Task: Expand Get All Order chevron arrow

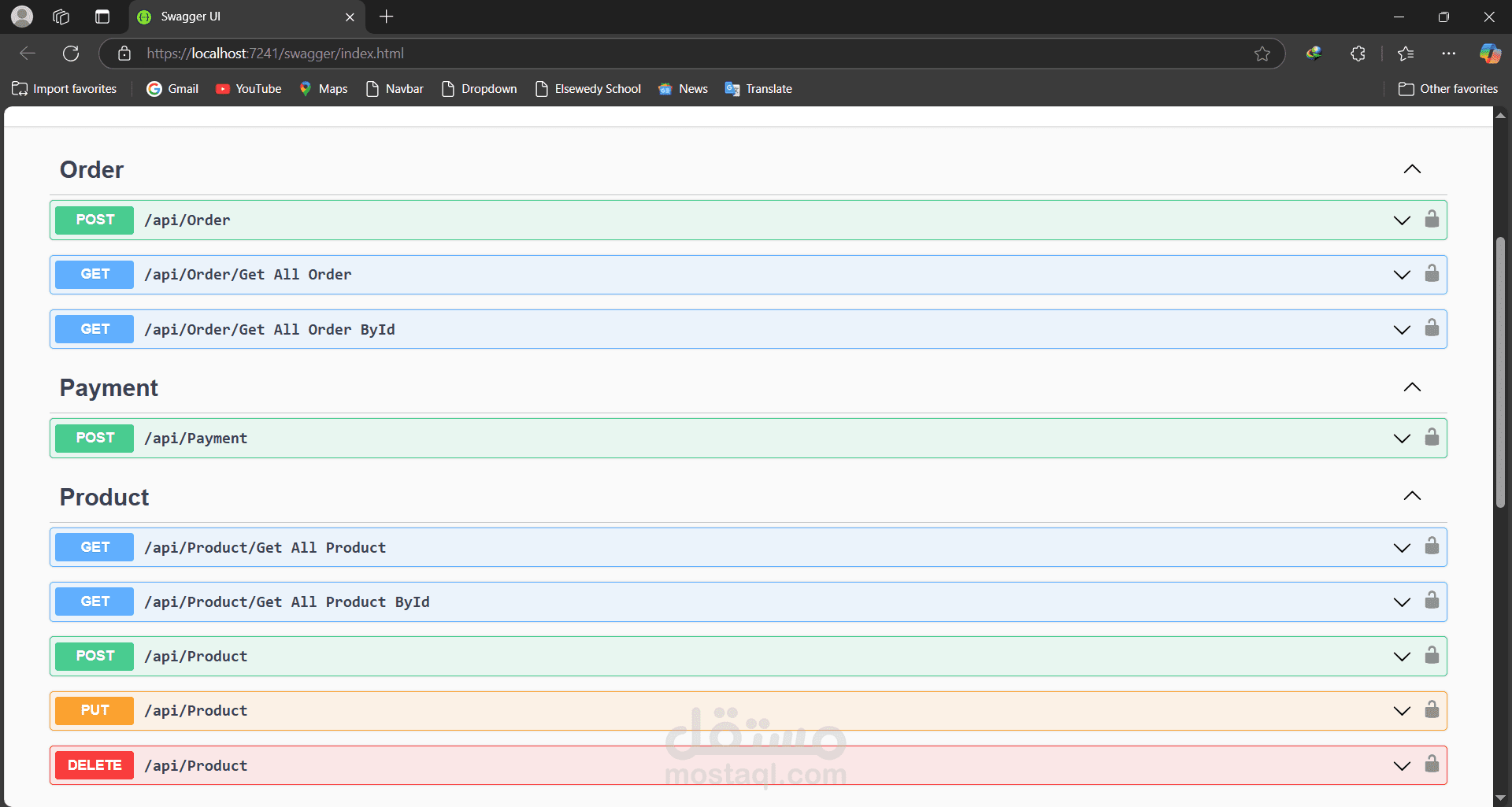Action: pyautogui.click(x=1402, y=275)
